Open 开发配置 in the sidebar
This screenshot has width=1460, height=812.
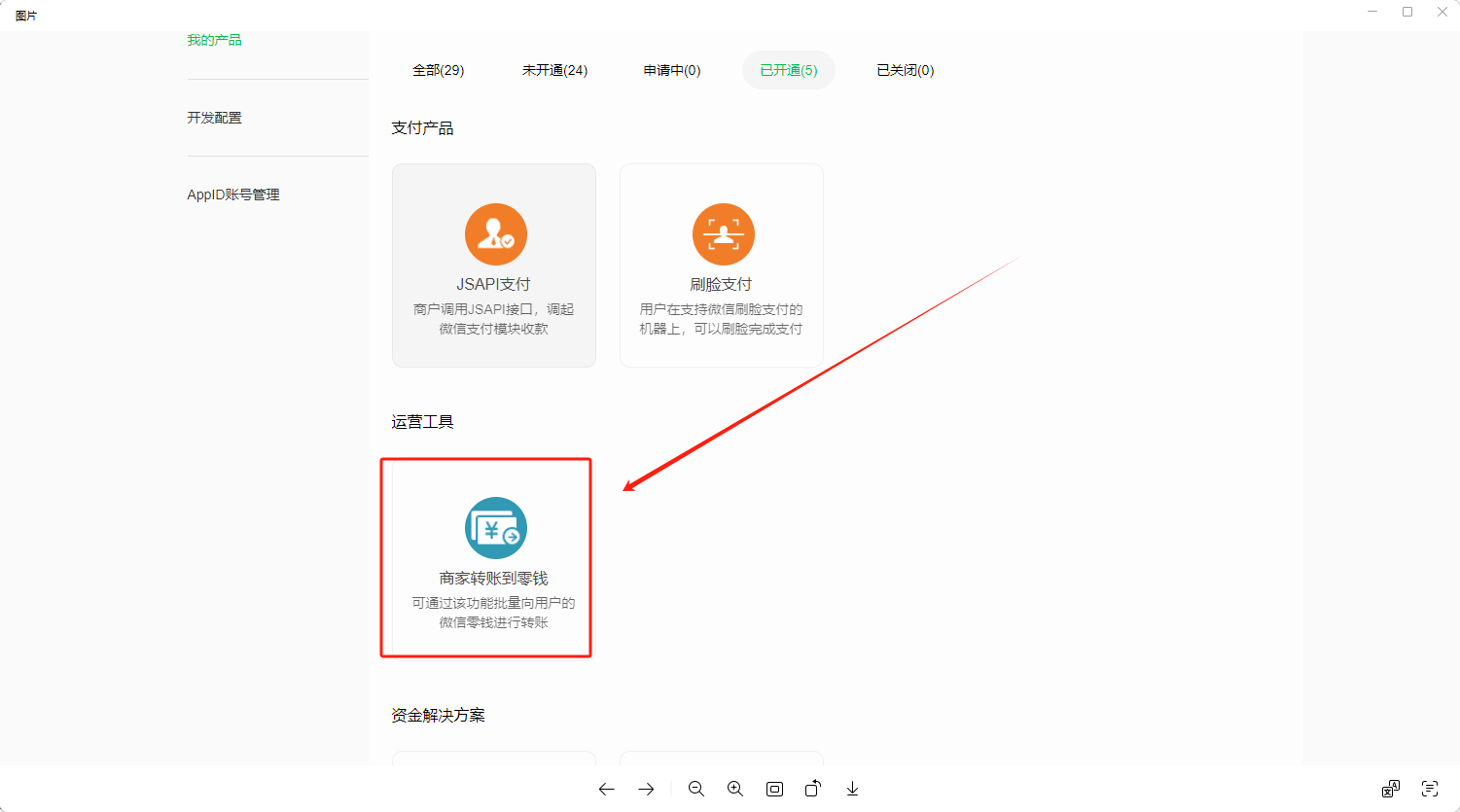pyautogui.click(x=214, y=118)
